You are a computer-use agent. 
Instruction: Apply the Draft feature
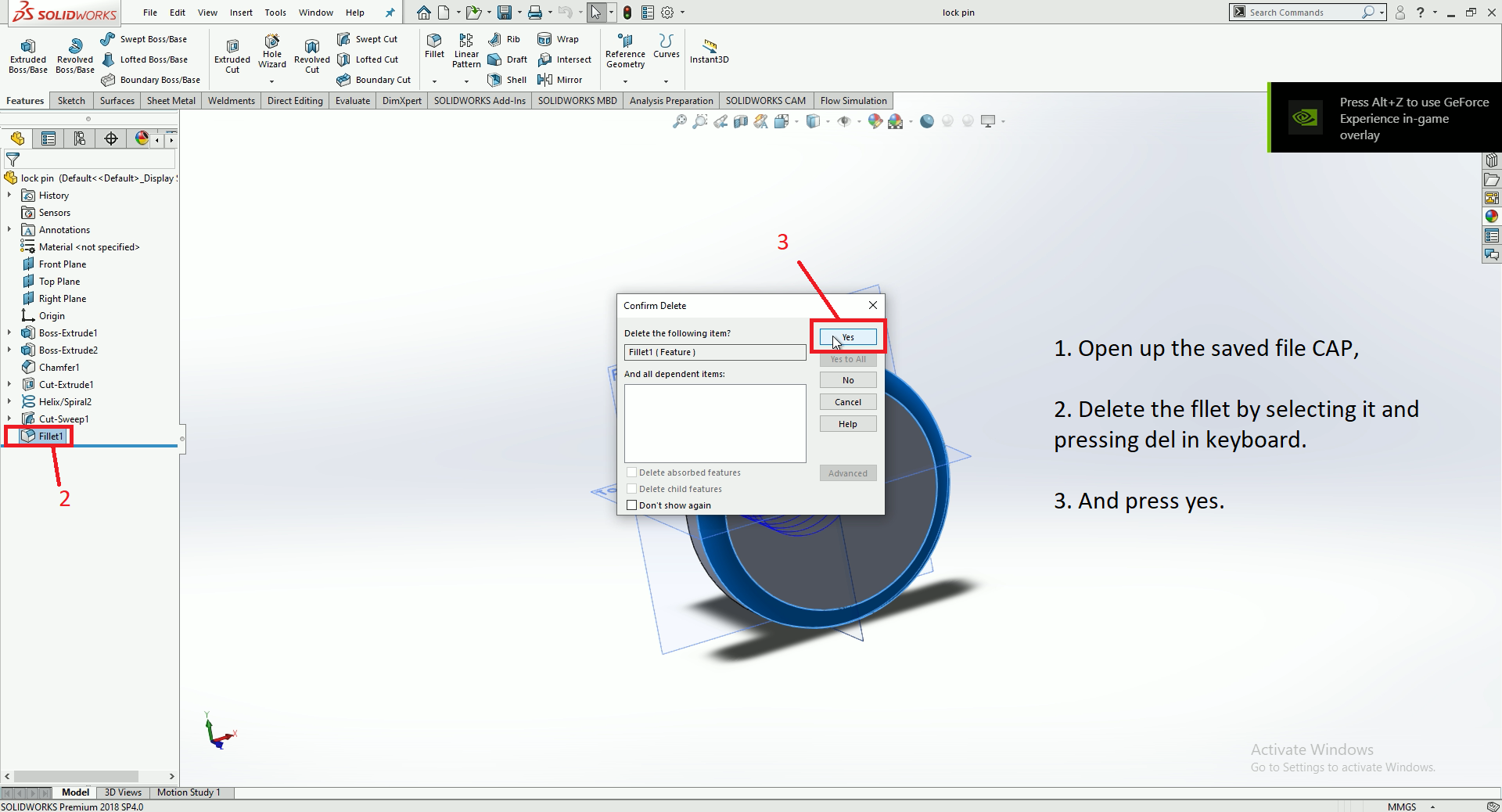507,59
